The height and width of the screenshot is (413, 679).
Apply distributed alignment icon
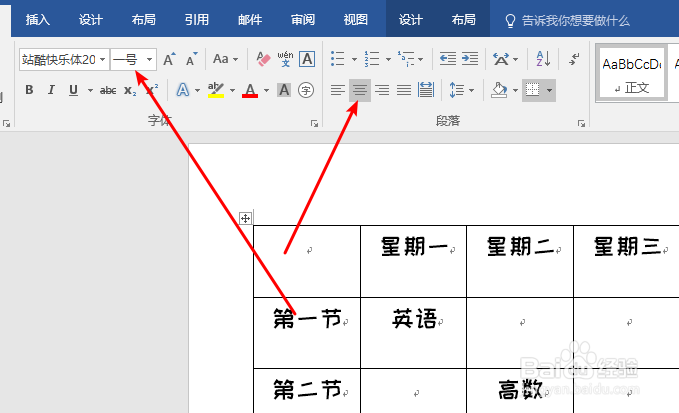(426, 90)
